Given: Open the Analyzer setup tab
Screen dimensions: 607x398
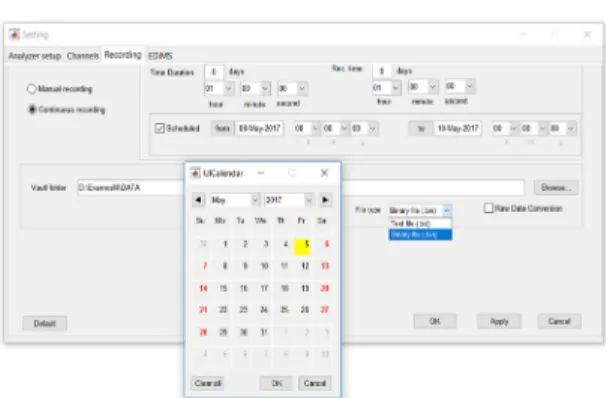Looking at the screenshot, I should pyautogui.click(x=35, y=56).
